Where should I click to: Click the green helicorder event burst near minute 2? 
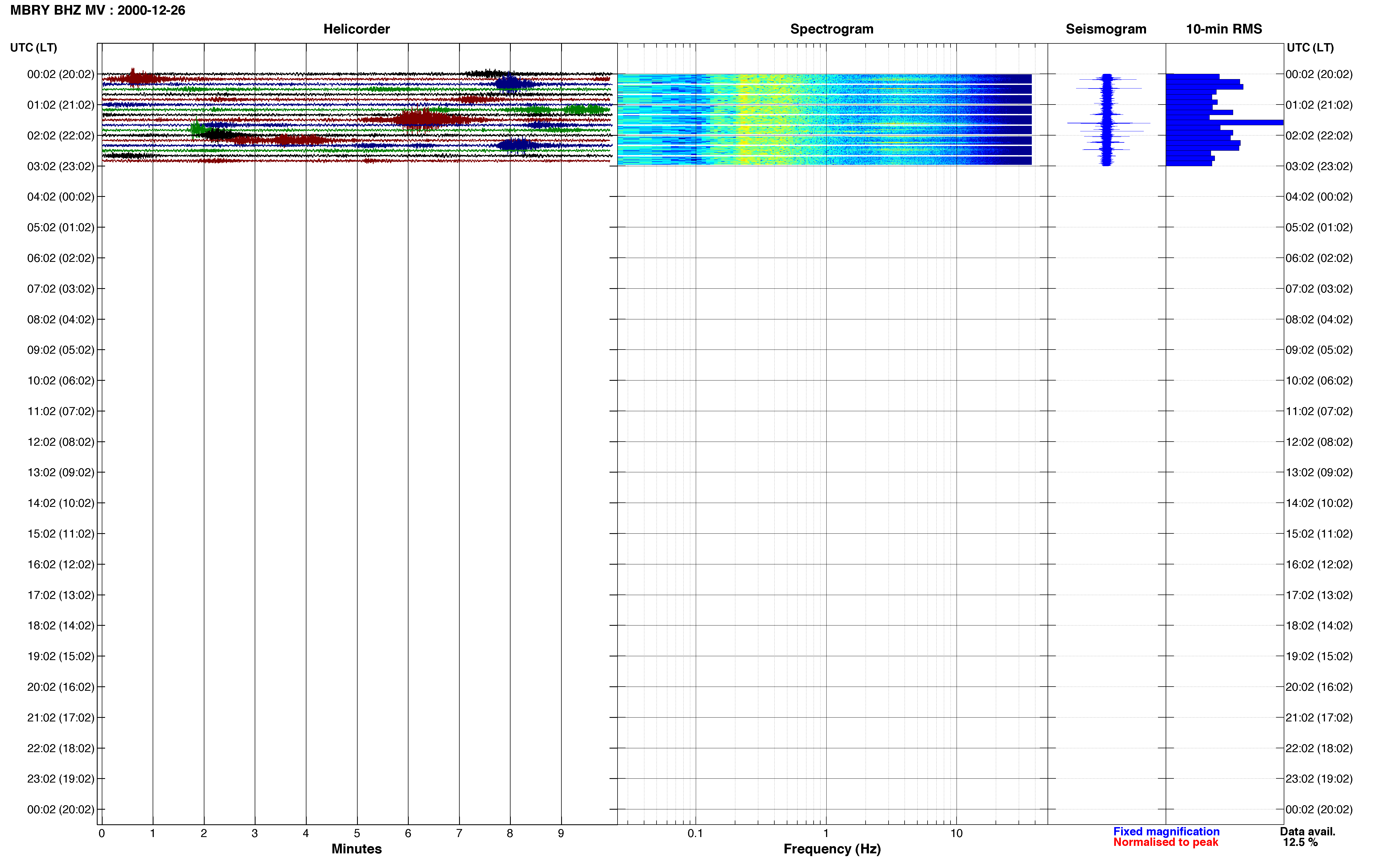pyautogui.click(x=198, y=129)
